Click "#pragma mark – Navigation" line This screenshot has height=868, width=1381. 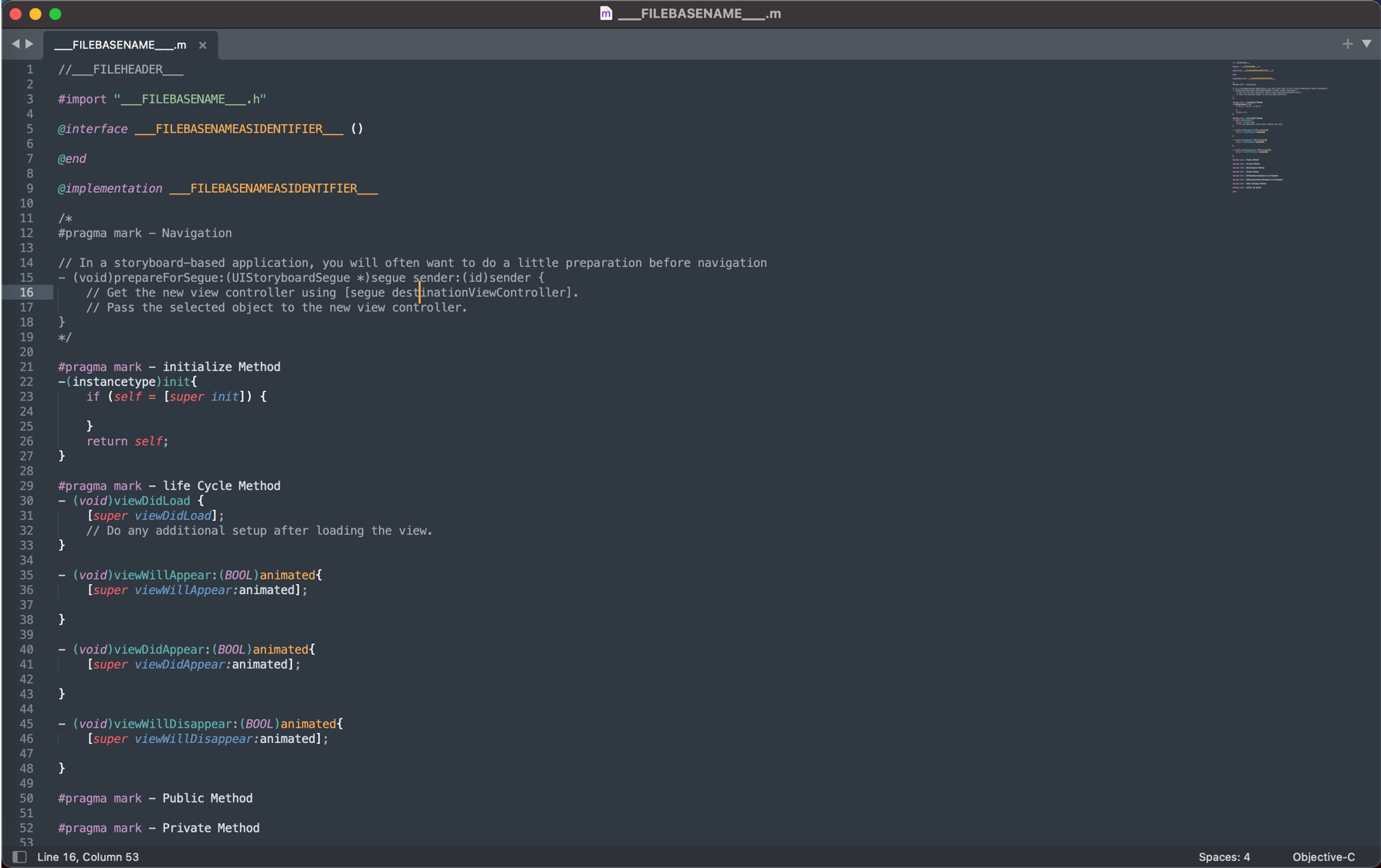click(145, 233)
